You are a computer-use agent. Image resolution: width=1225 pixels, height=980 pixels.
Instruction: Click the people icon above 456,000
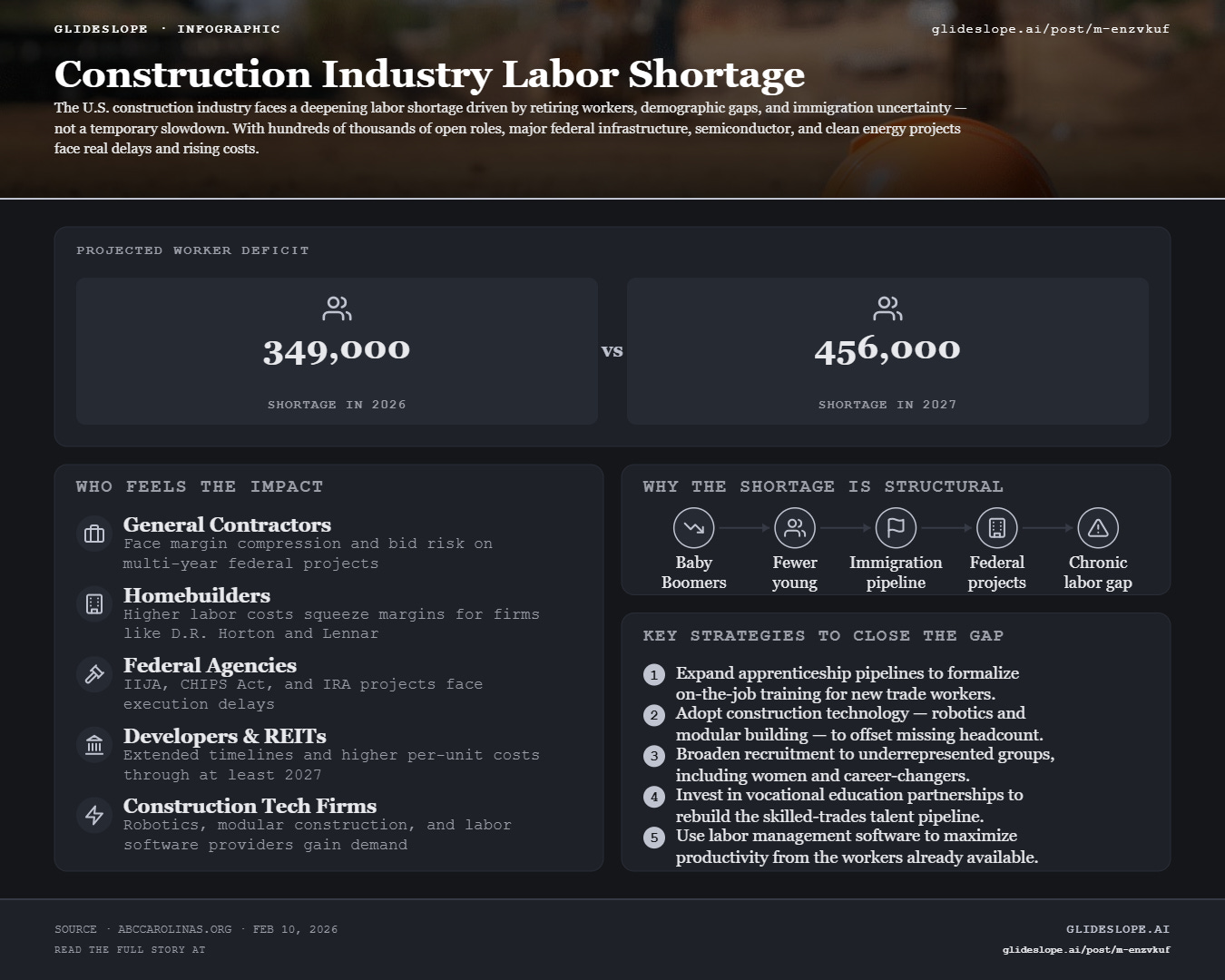tap(887, 309)
